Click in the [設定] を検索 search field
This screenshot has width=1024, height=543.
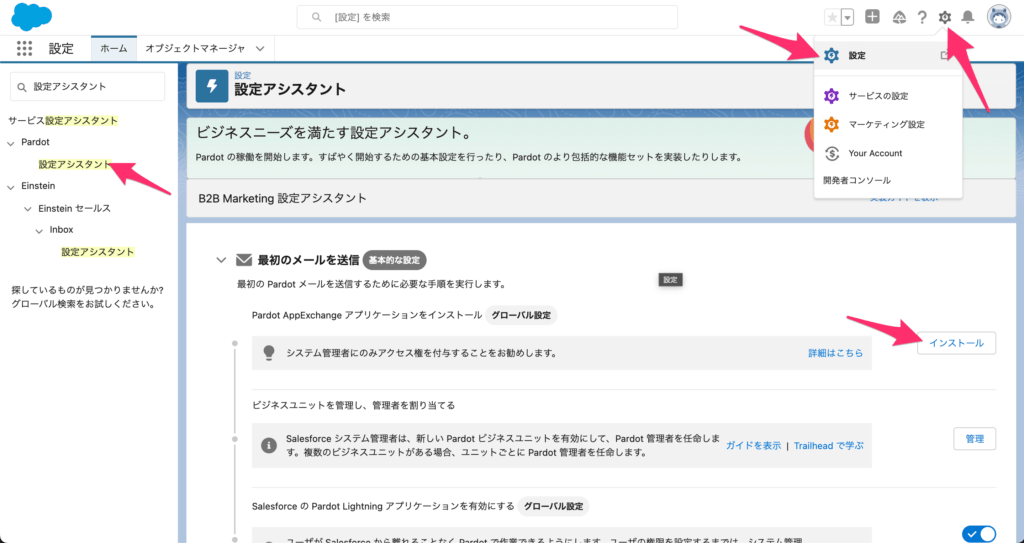pyautogui.click(x=487, y=17)
